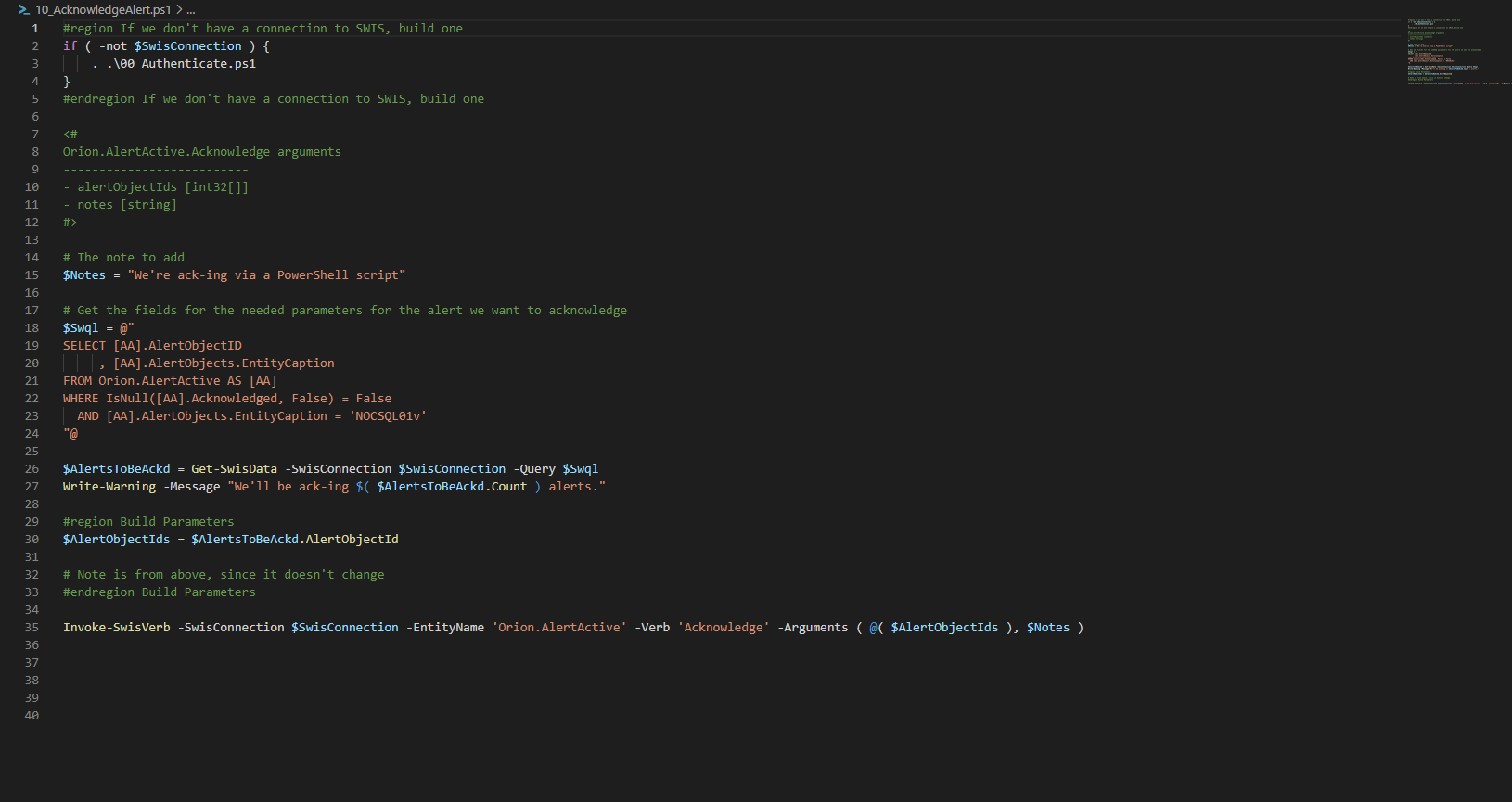
Task: Expand the breadcrumb ellipsis symbol list
Action: pyautogui.click(x=191, y=9)
